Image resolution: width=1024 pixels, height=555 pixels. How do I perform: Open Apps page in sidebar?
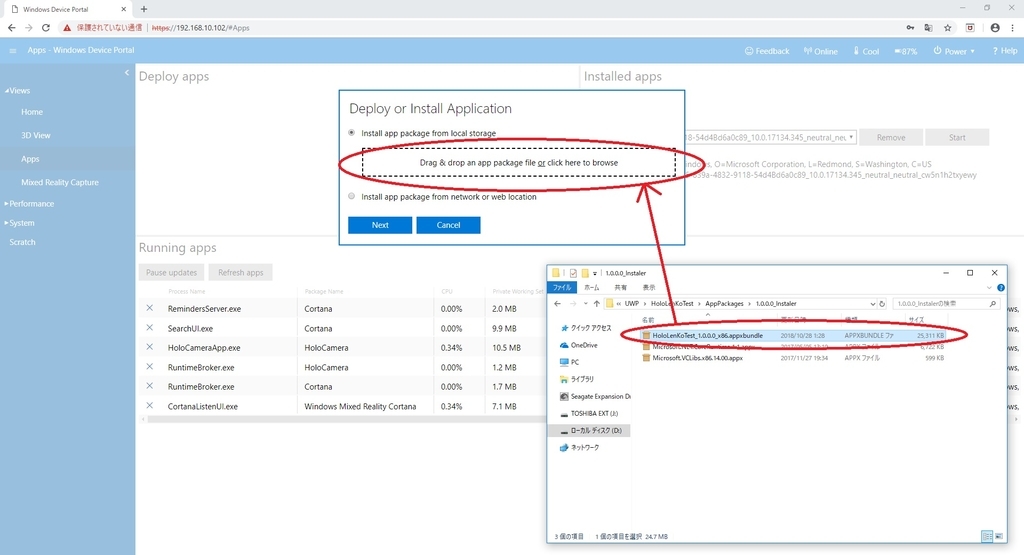[30, 159]
